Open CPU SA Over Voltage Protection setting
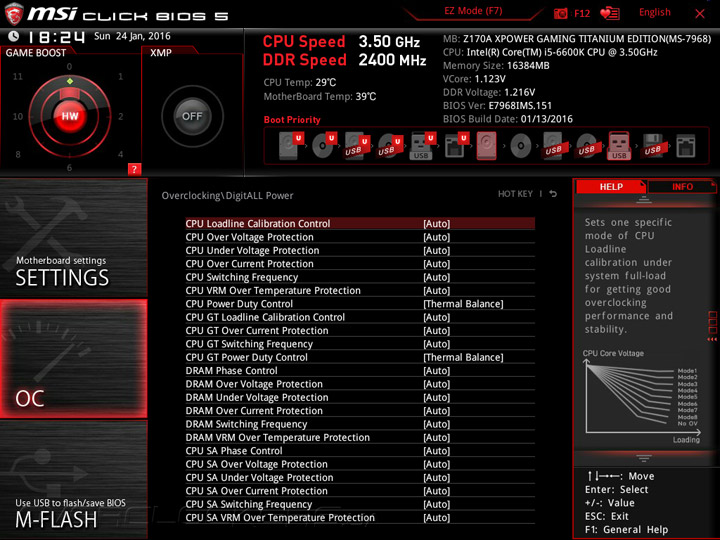 coord(360,464)
